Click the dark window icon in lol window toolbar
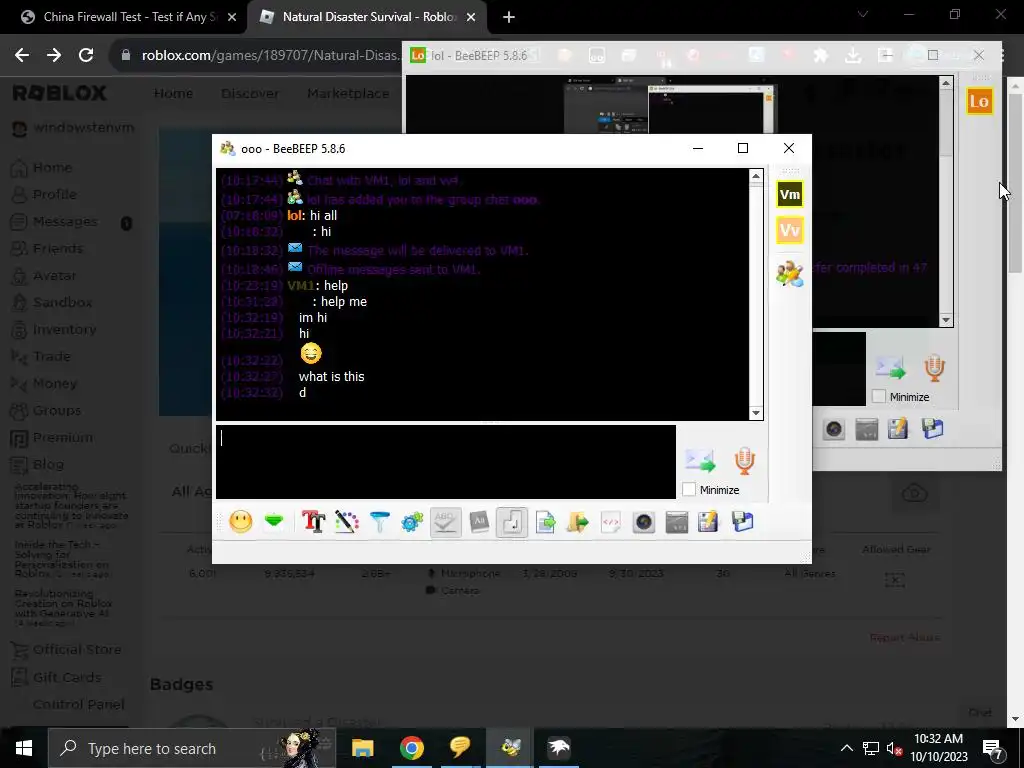Screen dimensions: 1024x768 pyautogui.click(x=867, y=429)
